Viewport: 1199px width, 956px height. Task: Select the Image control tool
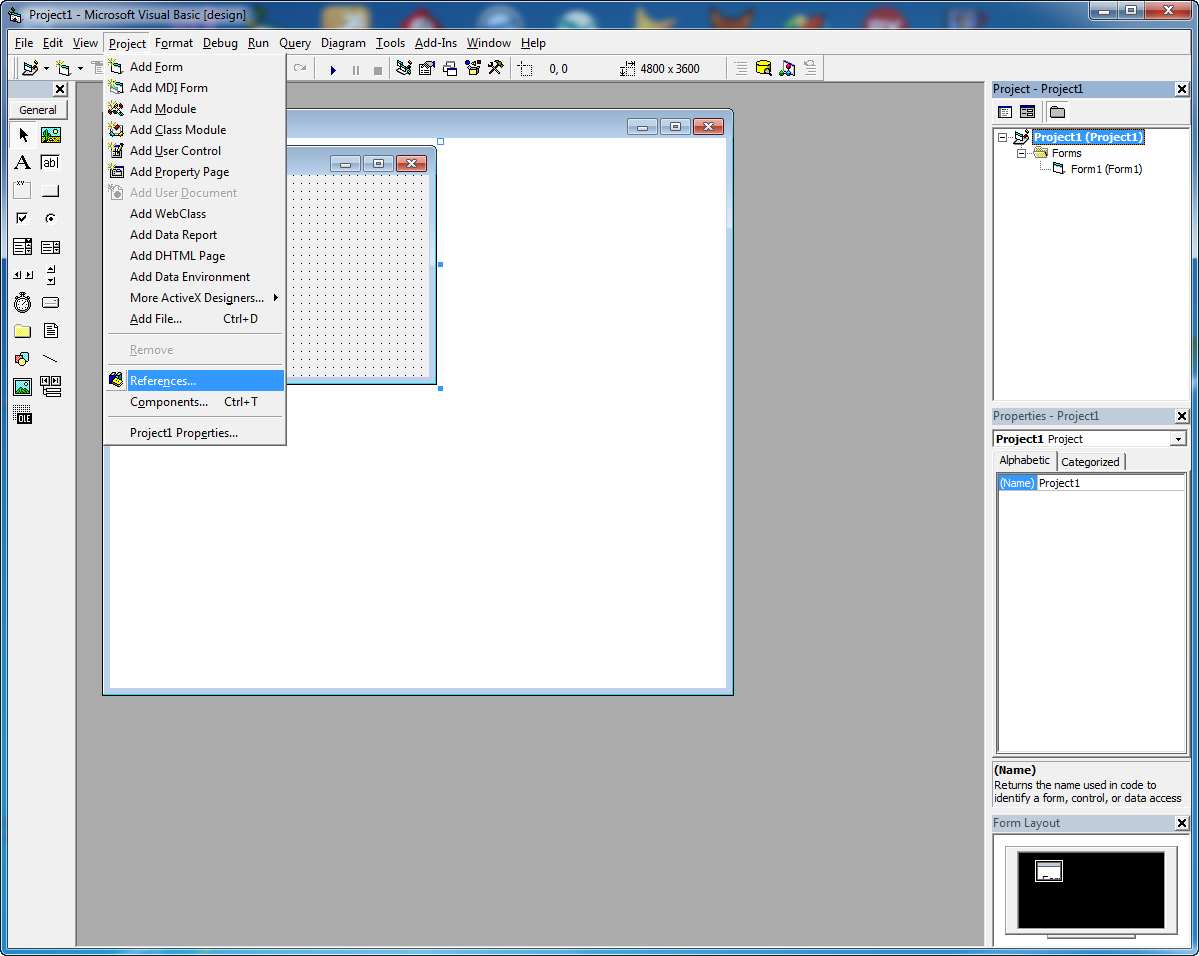point(23,387)
